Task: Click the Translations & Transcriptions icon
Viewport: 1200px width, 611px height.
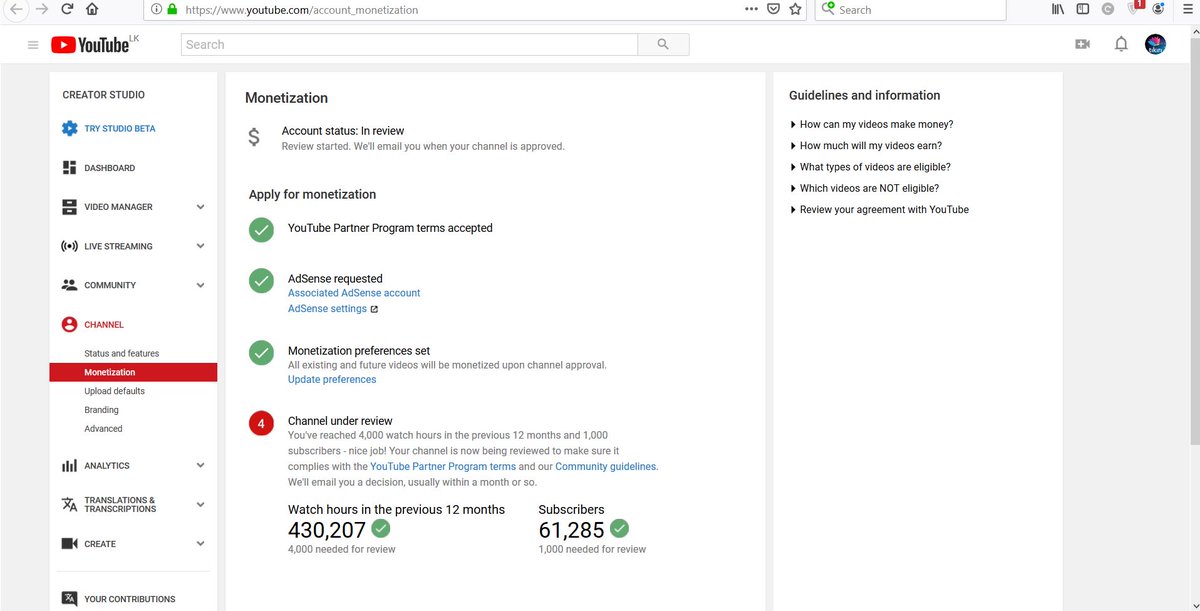Action: pos(69,505)
